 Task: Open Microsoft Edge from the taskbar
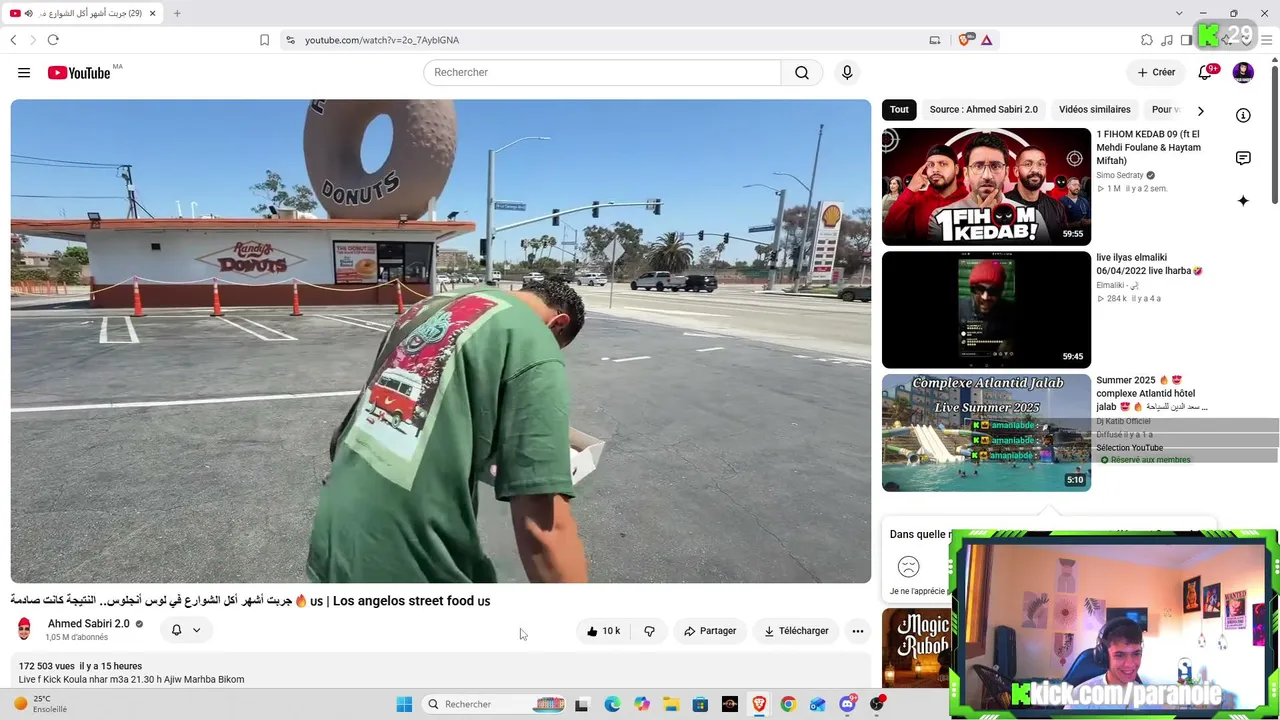point(612,704)
